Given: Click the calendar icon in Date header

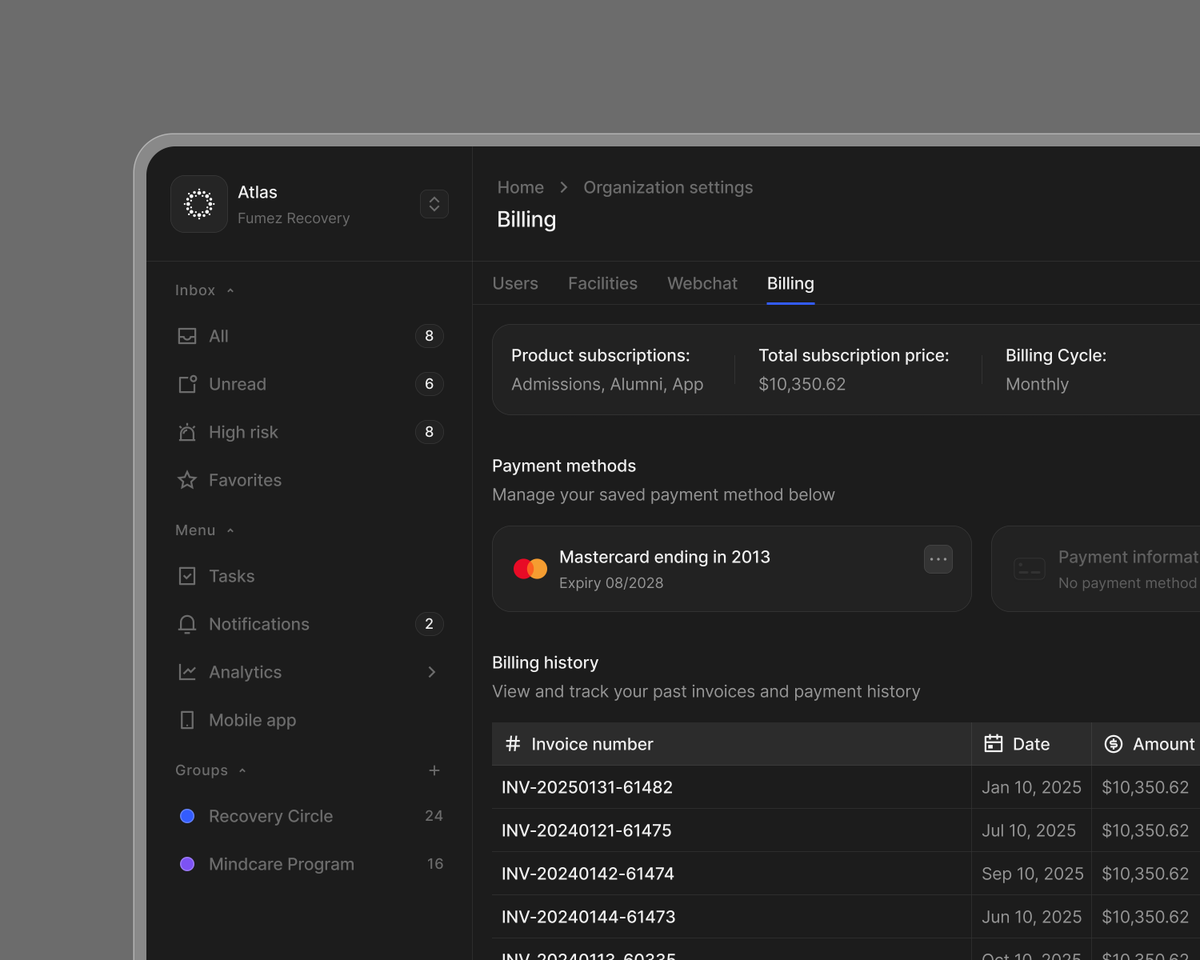Looking at the screenshot, I should [x=993, y=744].
